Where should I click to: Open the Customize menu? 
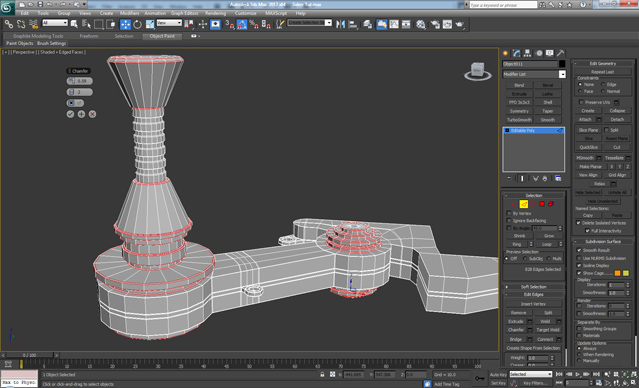coord(246,13)
